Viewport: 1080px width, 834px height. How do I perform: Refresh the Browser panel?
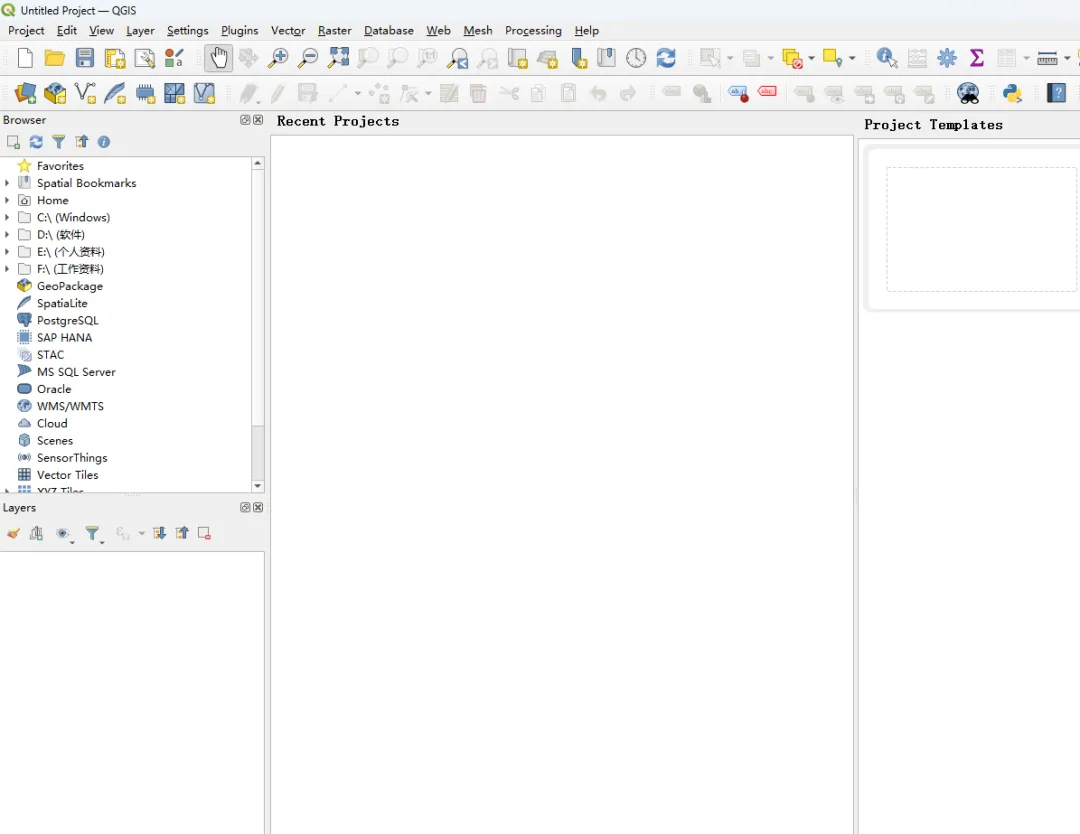point(36,142)
